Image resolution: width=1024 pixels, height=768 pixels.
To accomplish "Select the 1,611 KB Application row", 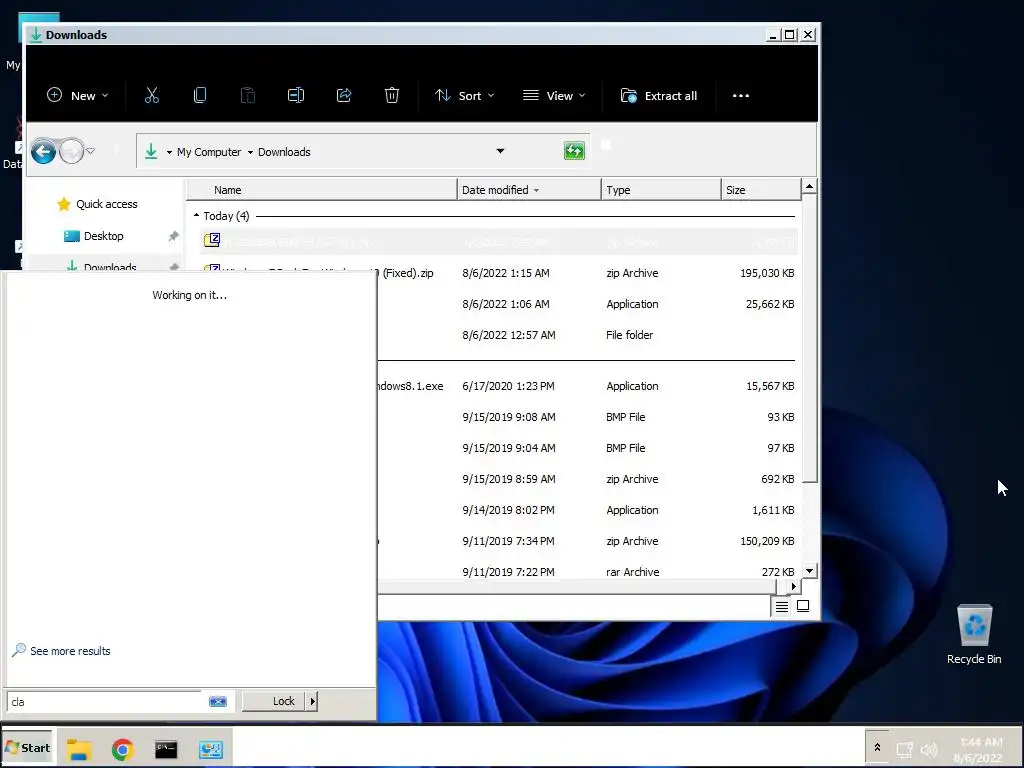I will tap(586, 510).
